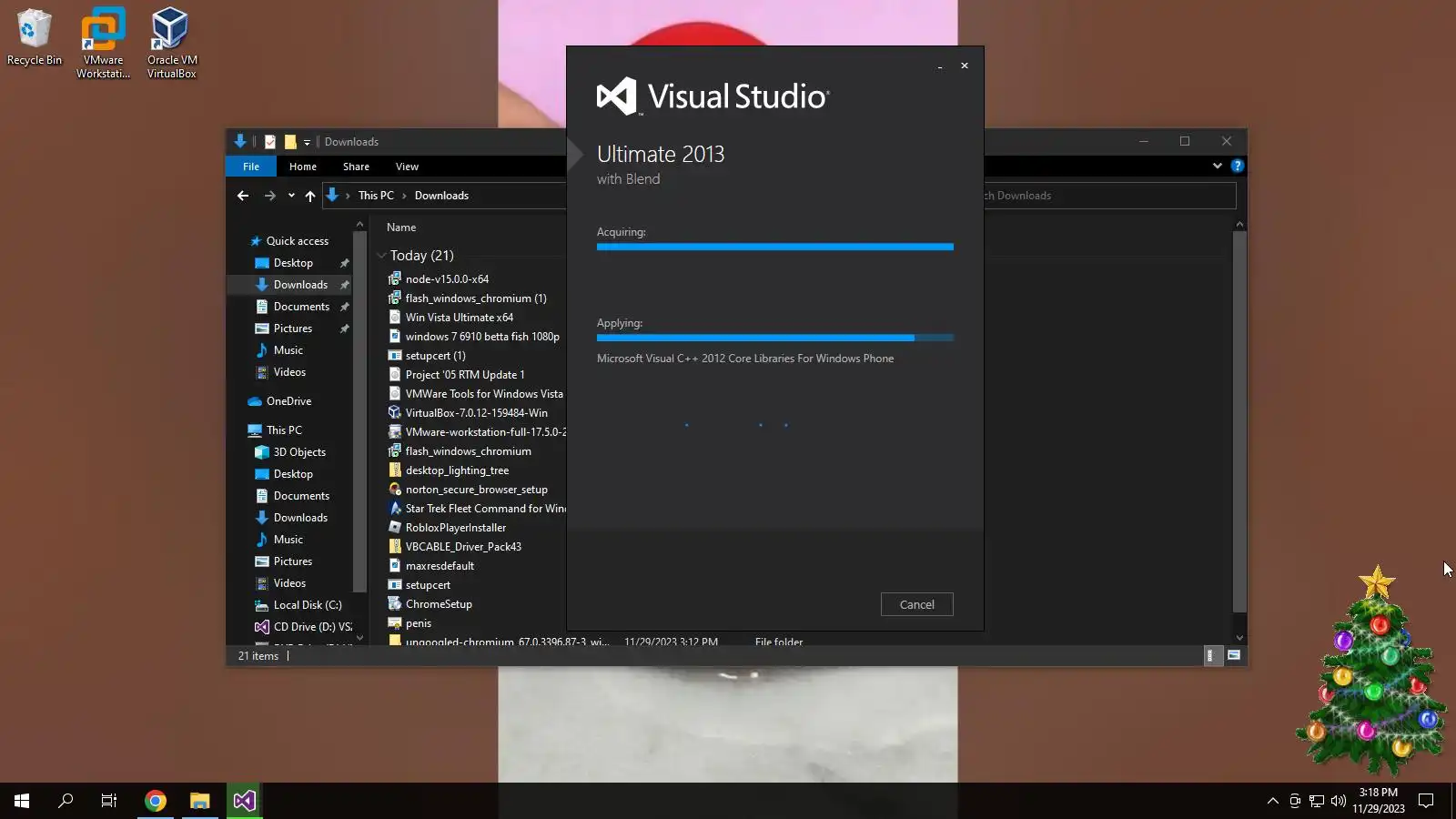This screenshot has width=1456, height=819.
Task: Click This PC in the address breadcrumb
Action: click(376, 196)
